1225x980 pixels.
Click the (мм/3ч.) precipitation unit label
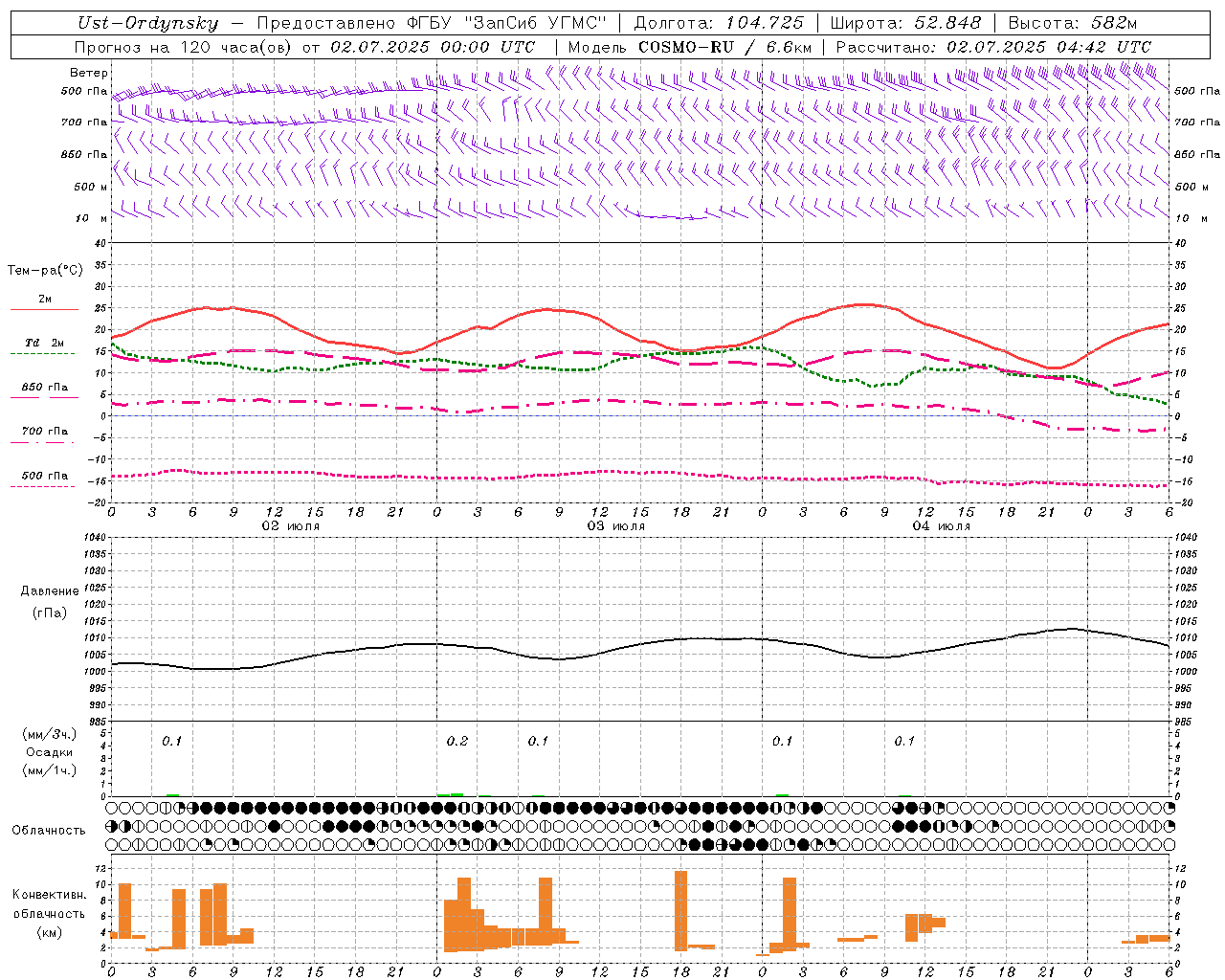click(x=50, y=734)
